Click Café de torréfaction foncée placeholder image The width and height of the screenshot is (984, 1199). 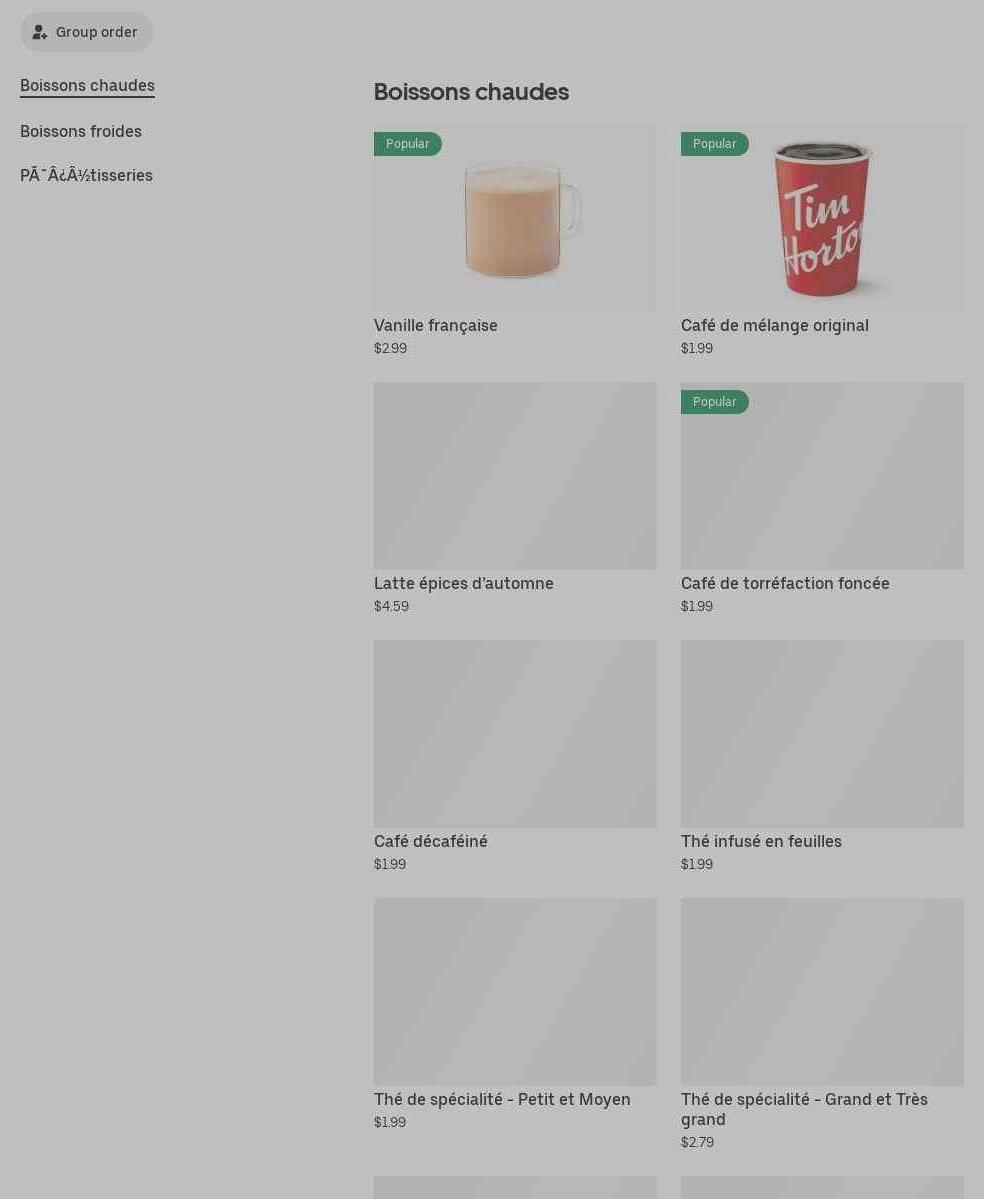[x=822, y=476]
